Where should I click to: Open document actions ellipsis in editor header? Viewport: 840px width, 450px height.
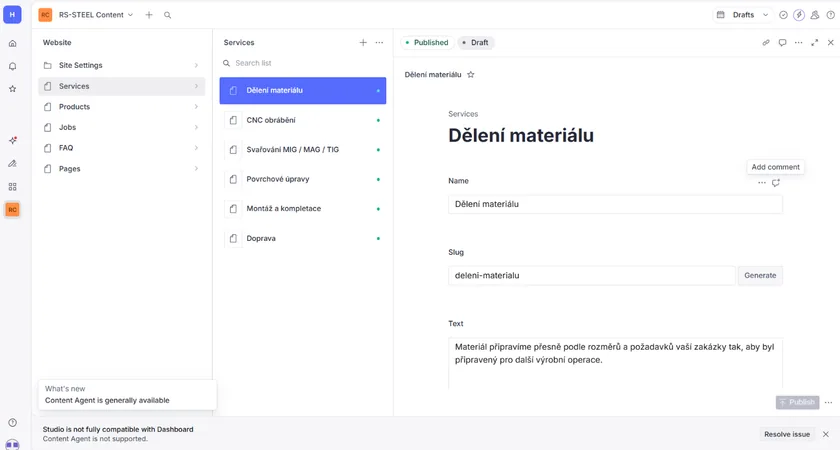798,42
